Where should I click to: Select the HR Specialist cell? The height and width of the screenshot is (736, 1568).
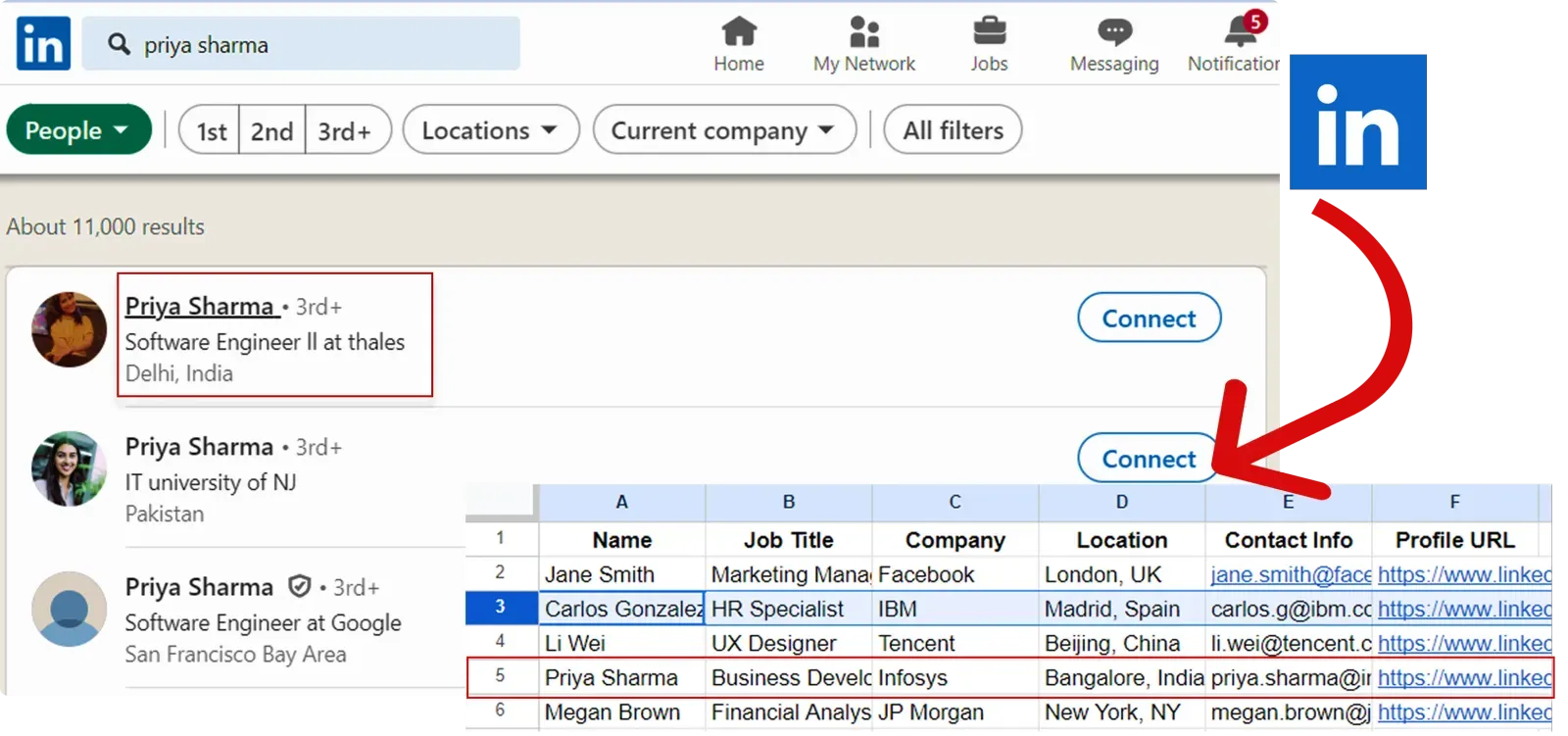(789, 608)
